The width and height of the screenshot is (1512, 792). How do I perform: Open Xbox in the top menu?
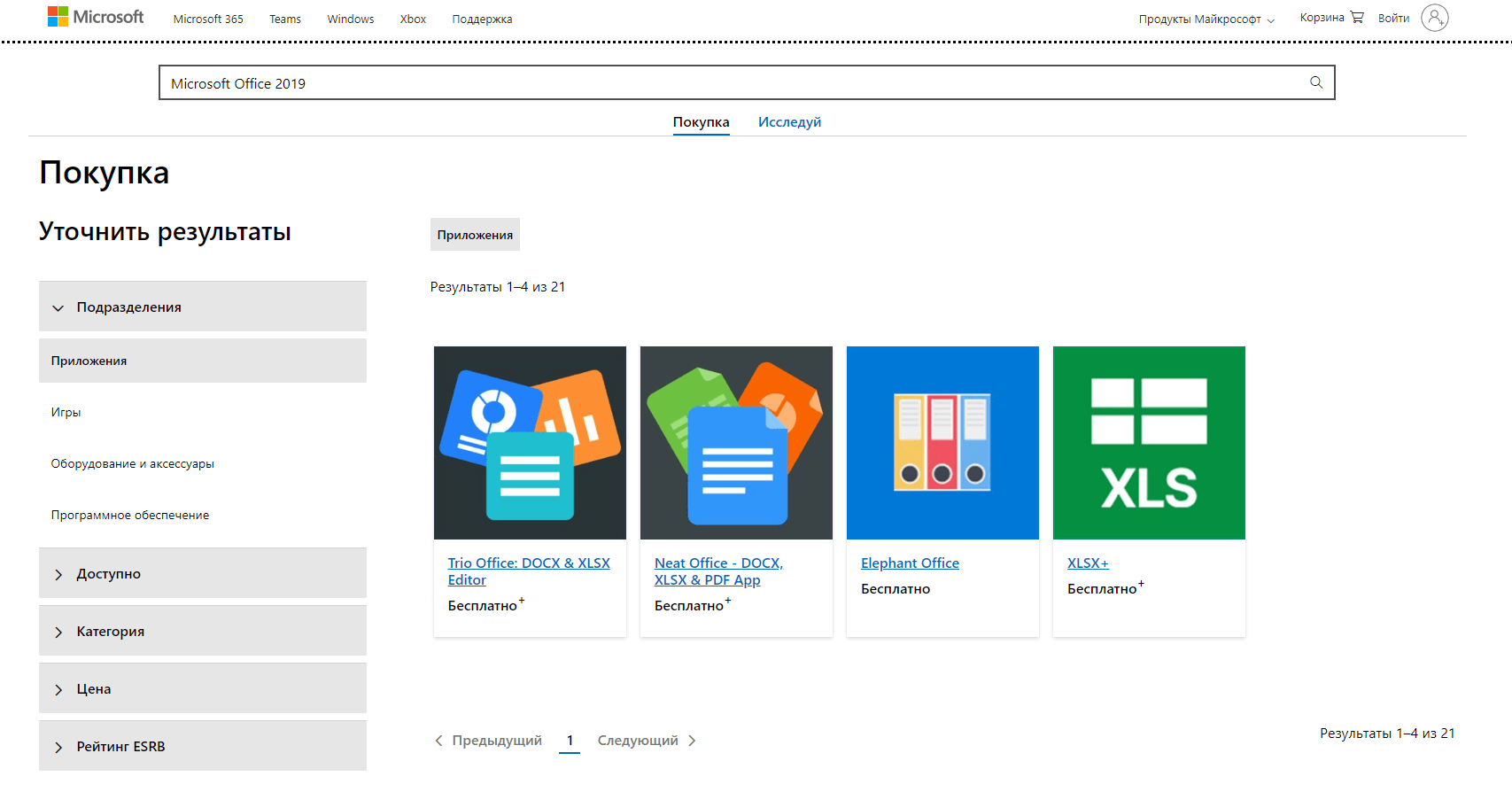pos(413,19)
